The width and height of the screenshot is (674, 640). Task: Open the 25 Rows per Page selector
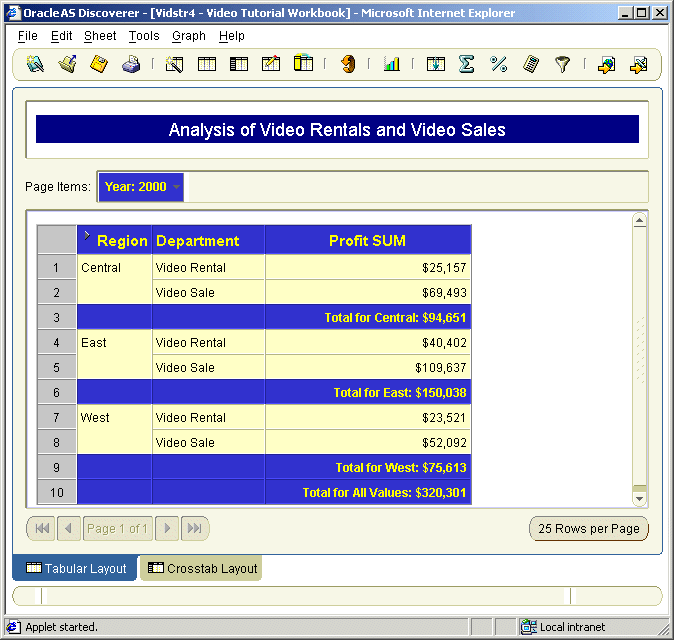point(588,528)
